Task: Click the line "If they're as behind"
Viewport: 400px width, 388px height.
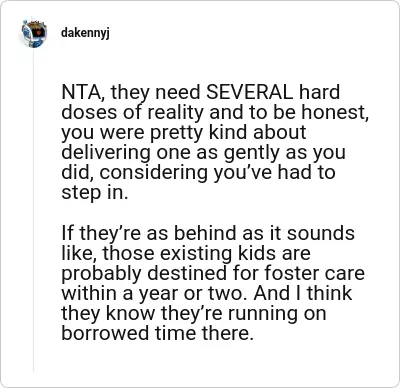Action: pos(208,233)
